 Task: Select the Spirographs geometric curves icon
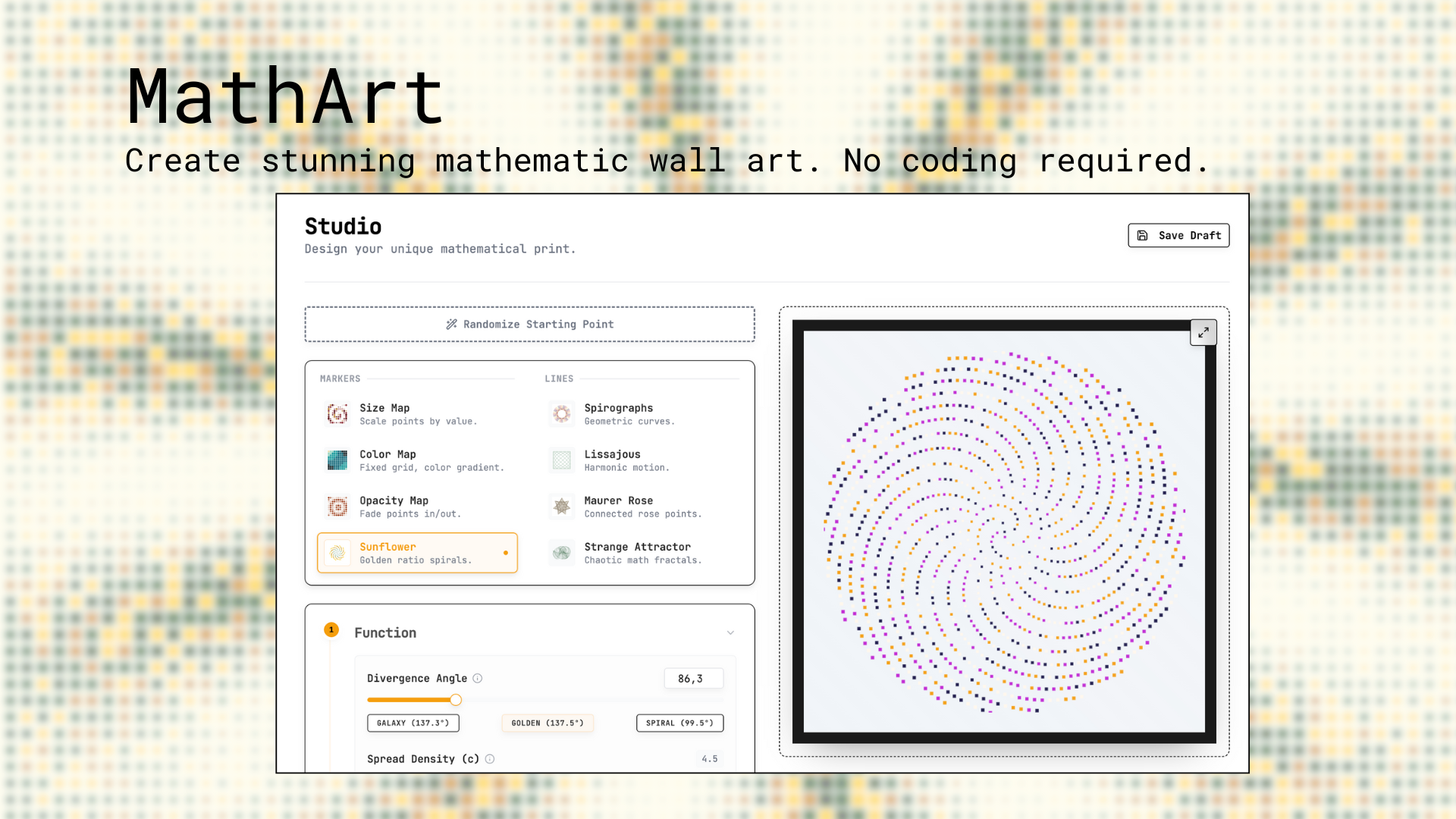tap(561, 414)
